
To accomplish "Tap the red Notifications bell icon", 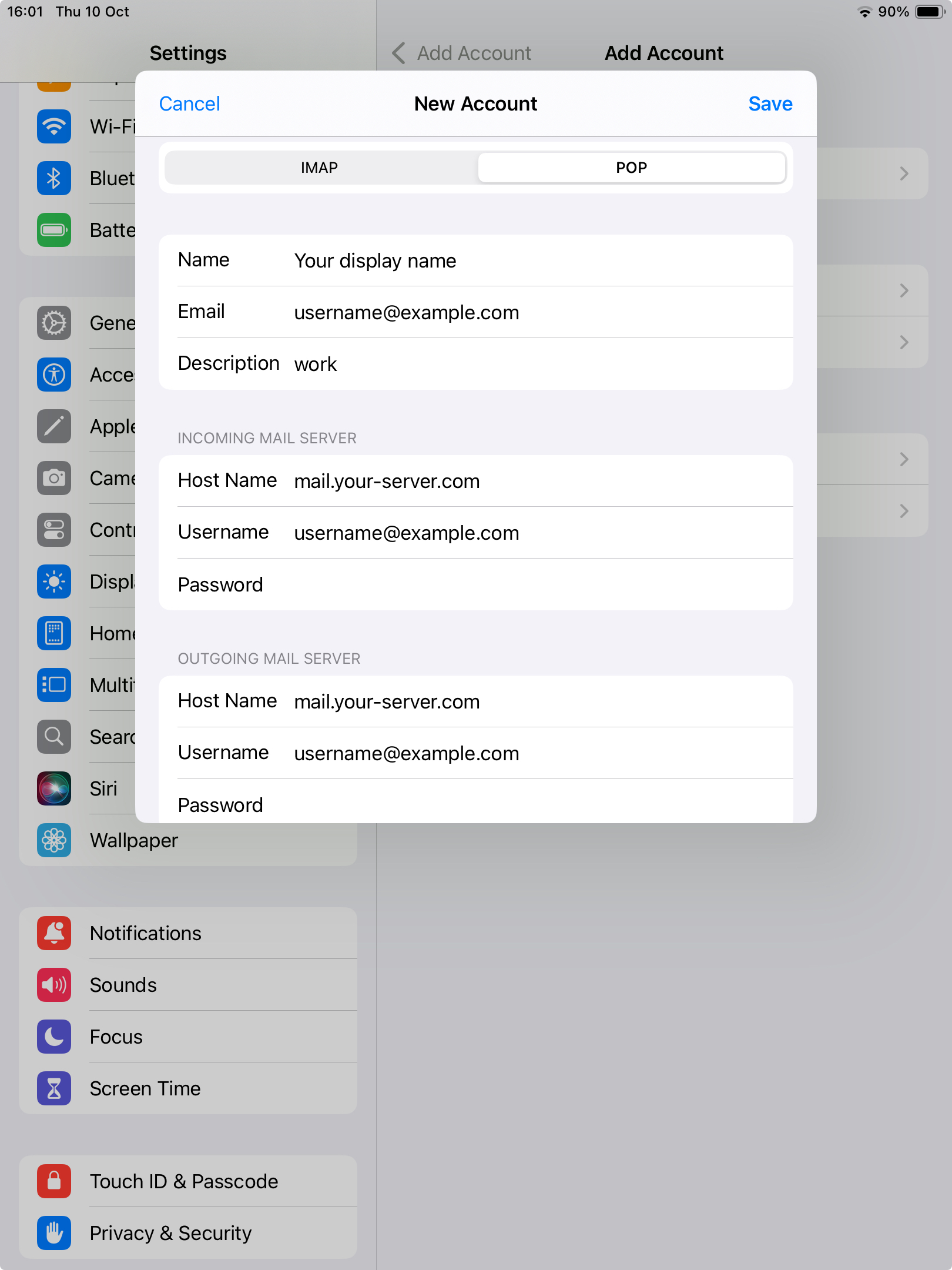I will coord(54,933).
